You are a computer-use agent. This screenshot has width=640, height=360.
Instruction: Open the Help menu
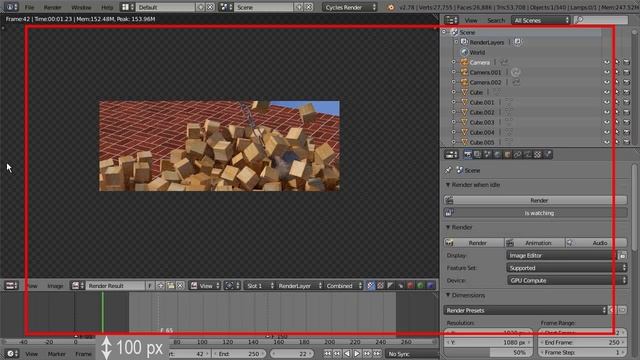(107, 7)
